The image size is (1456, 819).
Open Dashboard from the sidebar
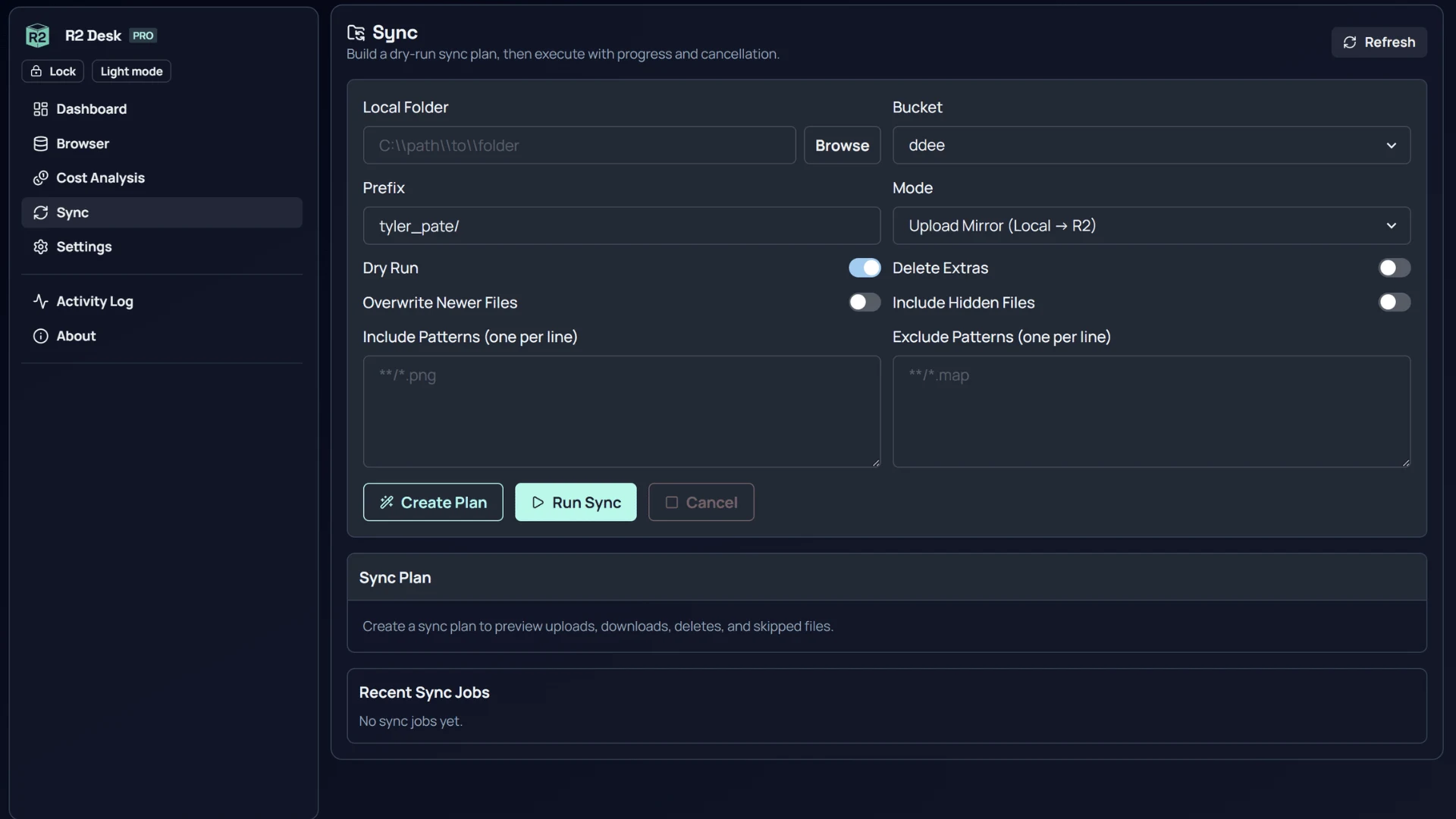[162, 109]
